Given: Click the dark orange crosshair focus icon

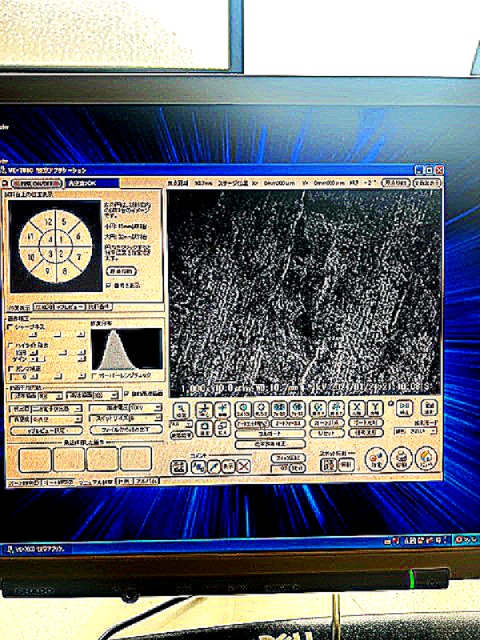Looking at the screenshot, I should [x=204, y=409].
